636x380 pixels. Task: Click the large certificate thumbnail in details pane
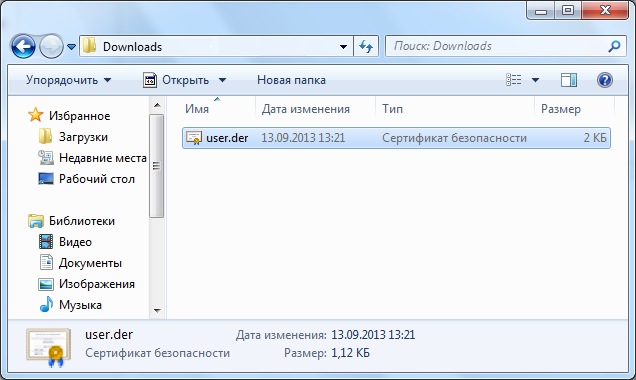49,347
